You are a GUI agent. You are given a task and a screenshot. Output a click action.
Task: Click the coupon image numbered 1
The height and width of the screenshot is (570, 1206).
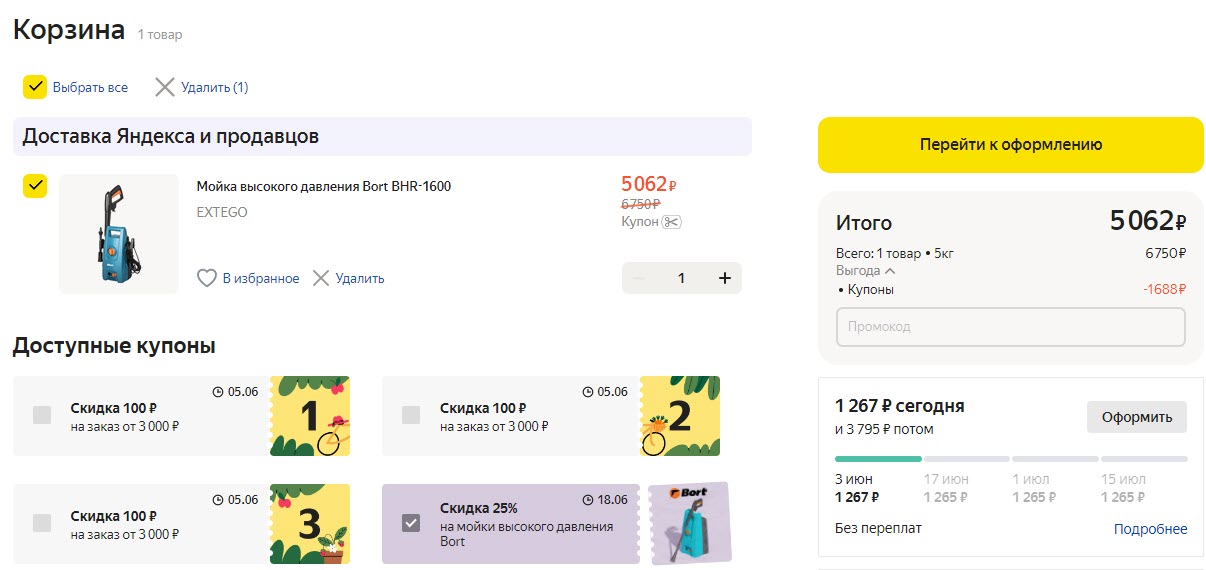click(x=310, y=416)
